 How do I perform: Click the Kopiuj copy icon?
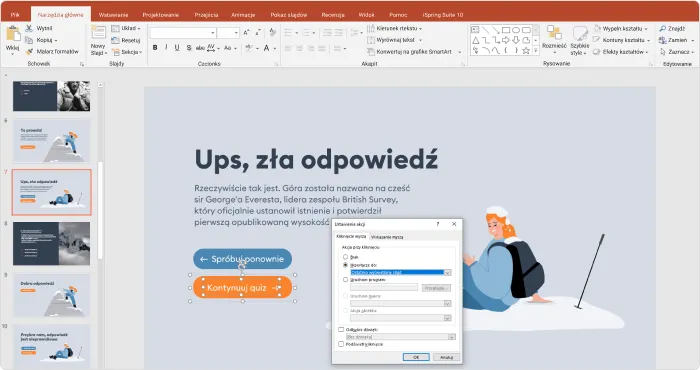pyautogui.click(x=29, y=40)
